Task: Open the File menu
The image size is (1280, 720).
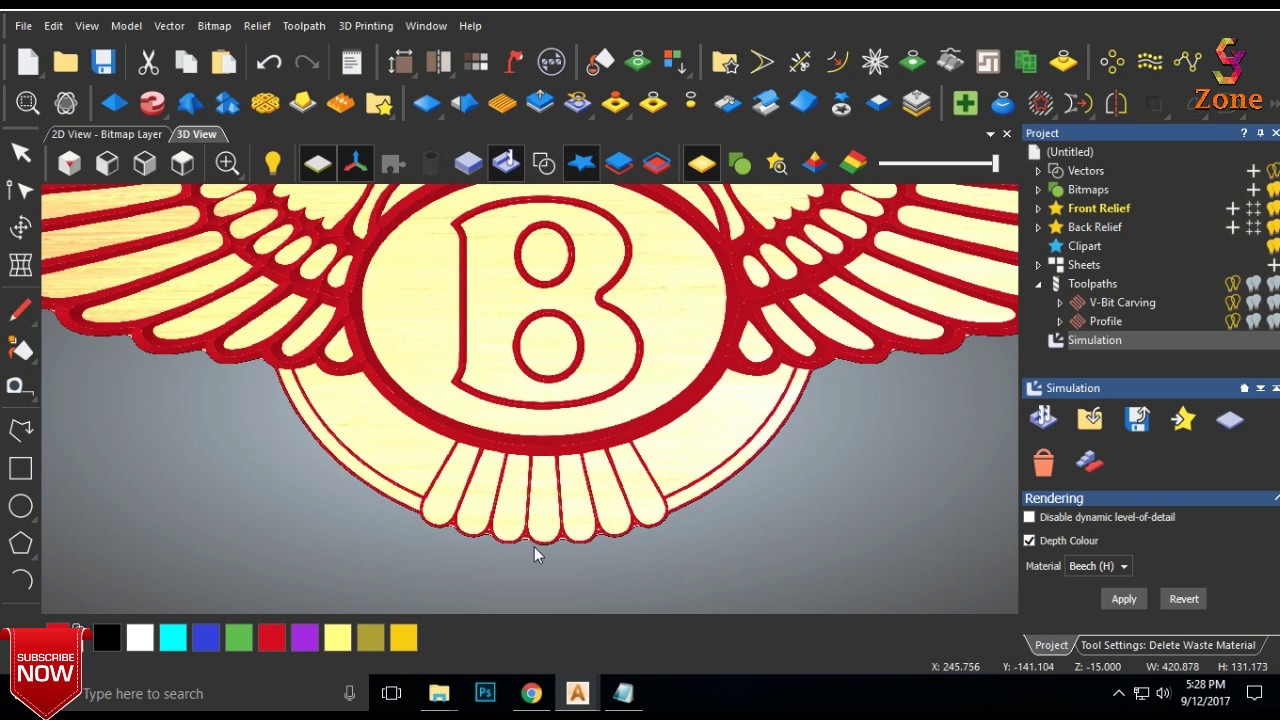Action: (23, 26)
